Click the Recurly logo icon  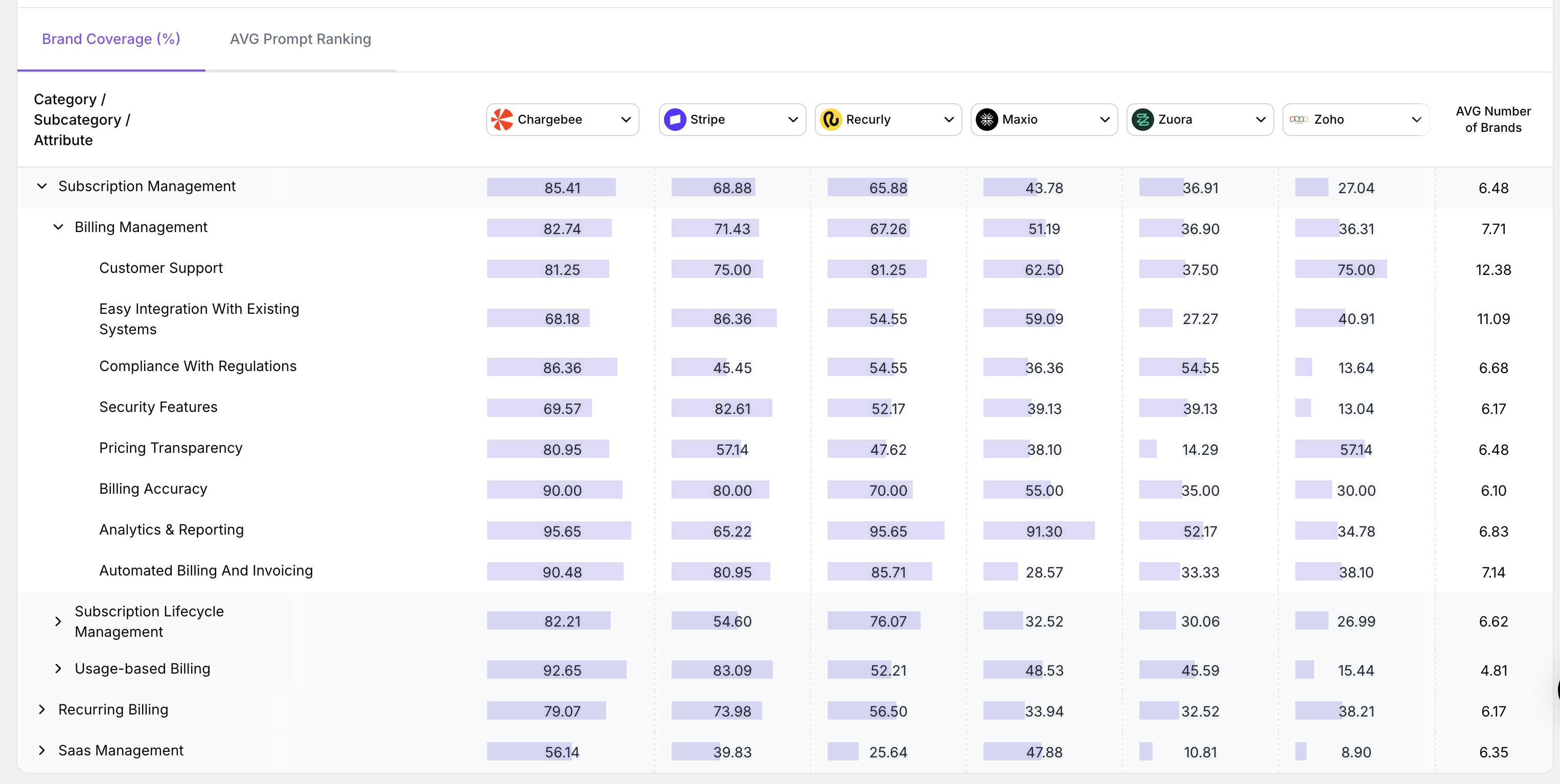pyautogui.click(x=831, y=119)
